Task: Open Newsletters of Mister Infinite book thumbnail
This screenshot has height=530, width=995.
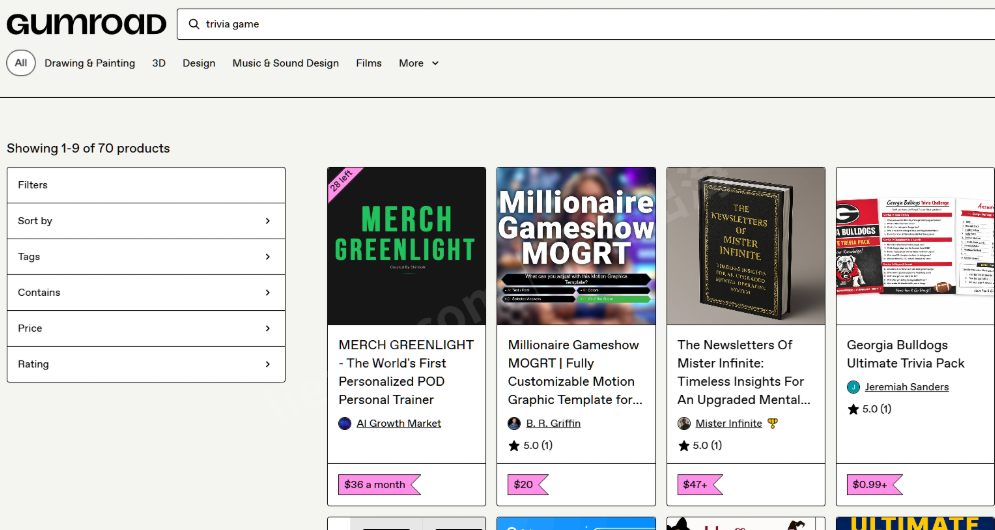Action: tap(746, 246)
